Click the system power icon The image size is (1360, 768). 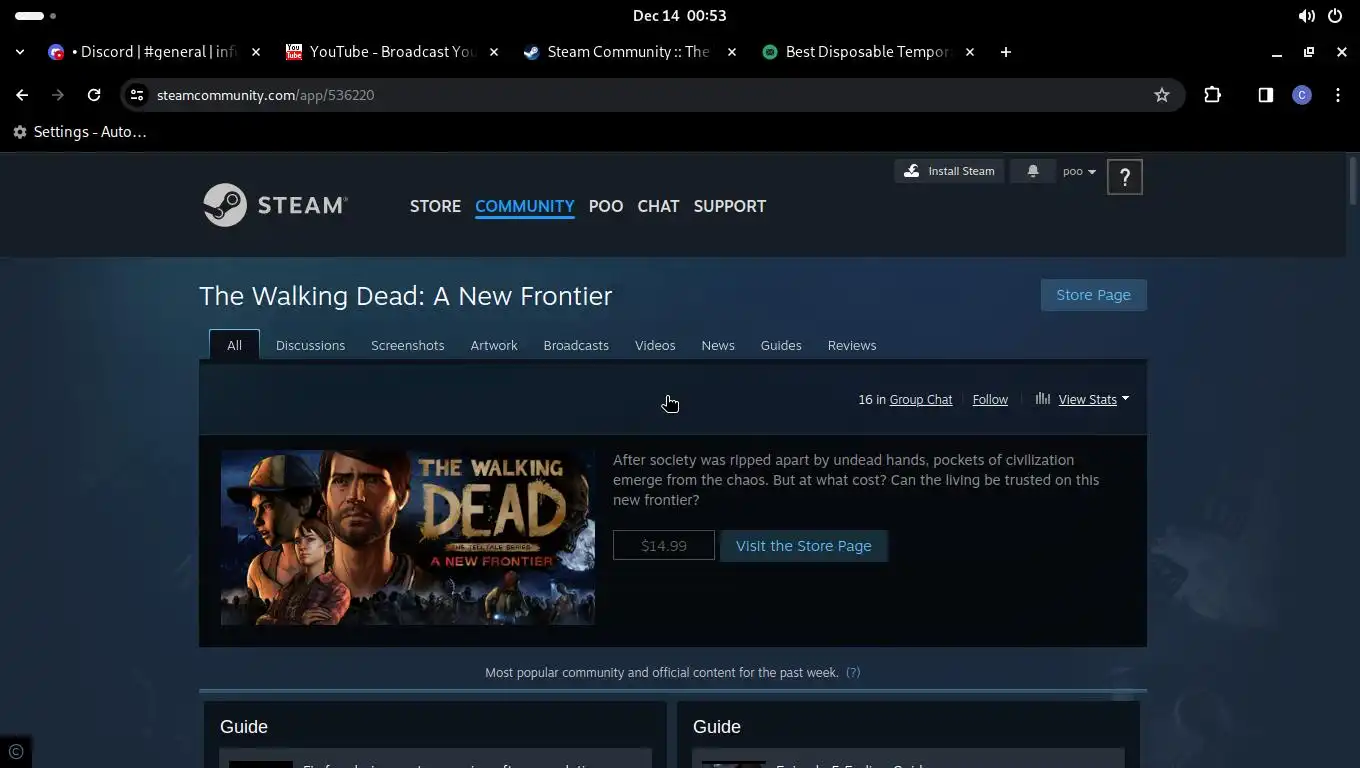1335,16
